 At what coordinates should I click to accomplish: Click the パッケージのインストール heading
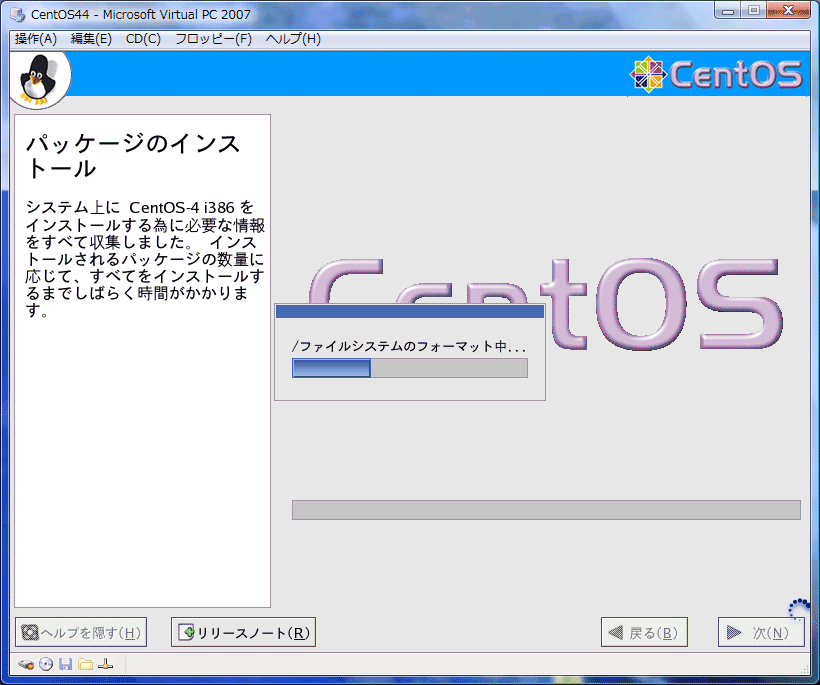click(x=133, y=156)
